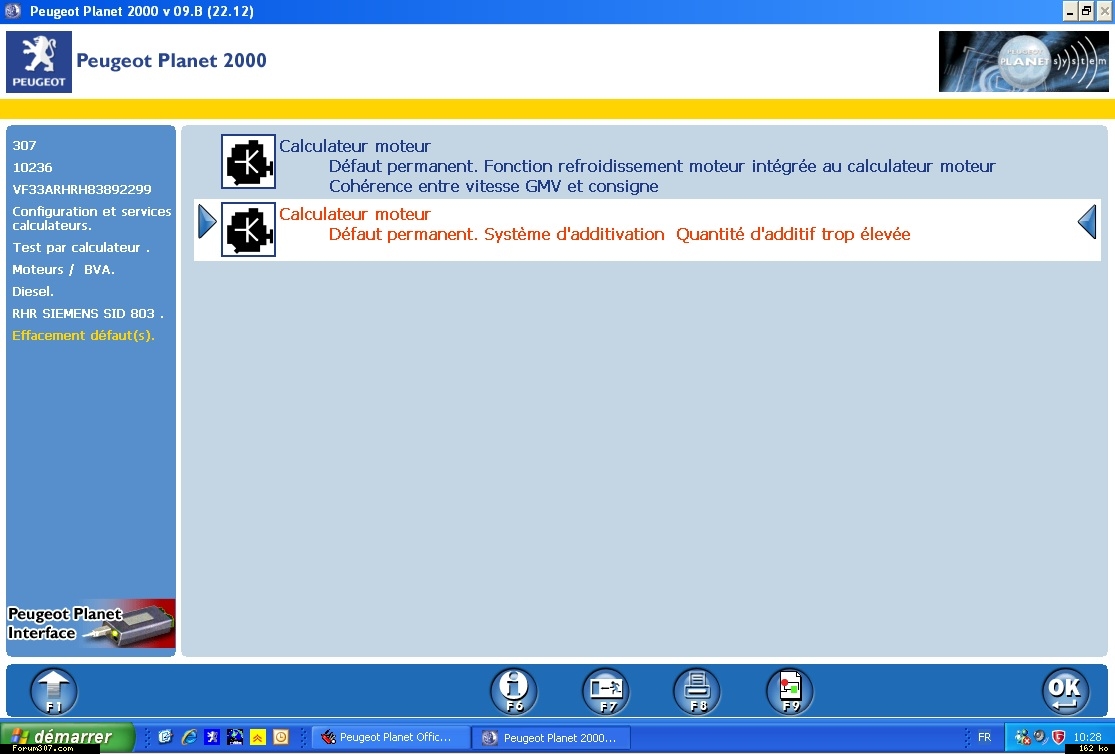Click the orange clock quick launch icon

click(x=281, y=738)
